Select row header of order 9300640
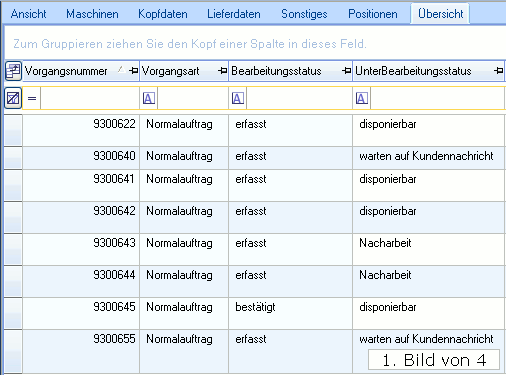 tap(13, 158)
